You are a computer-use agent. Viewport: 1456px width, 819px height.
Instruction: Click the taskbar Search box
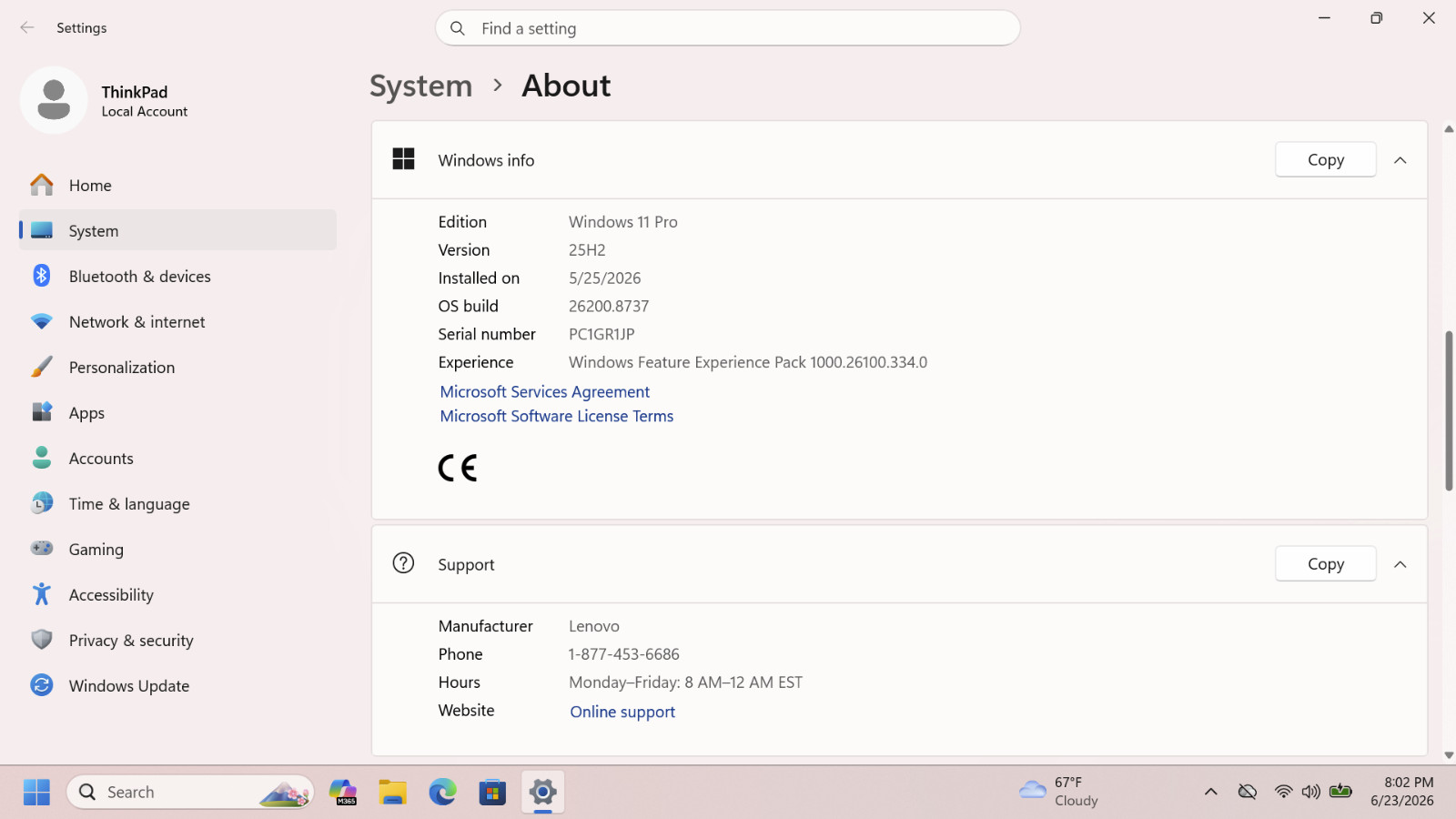tap(190, 792)
